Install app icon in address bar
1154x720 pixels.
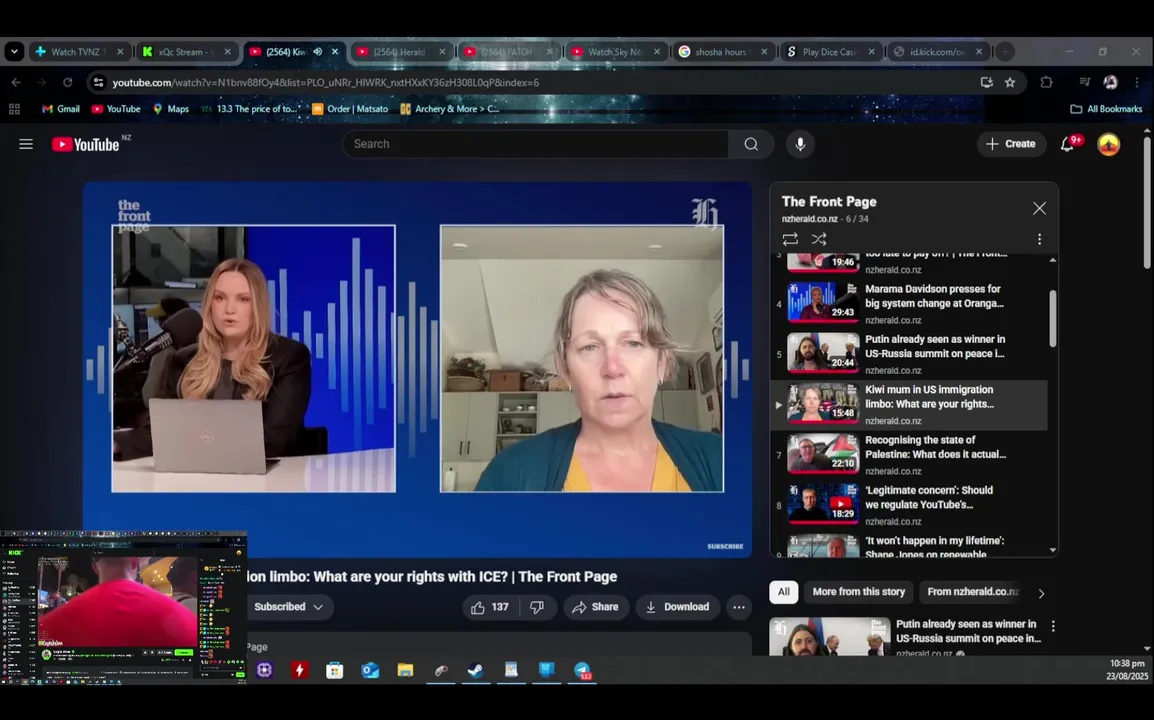[986, 82]
